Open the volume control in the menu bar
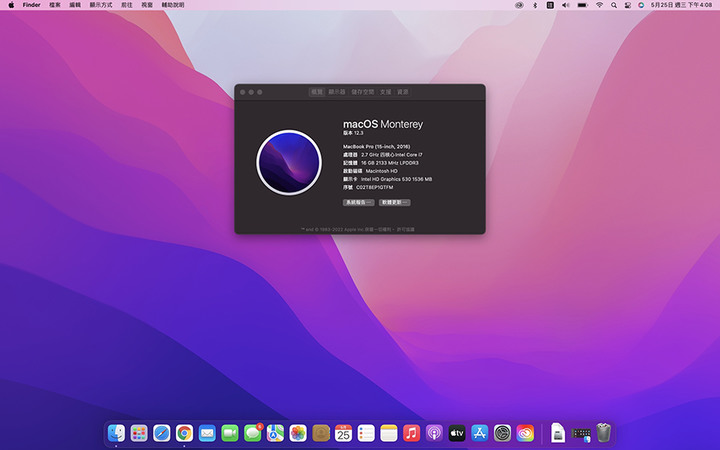 click(x=566, y=5)
